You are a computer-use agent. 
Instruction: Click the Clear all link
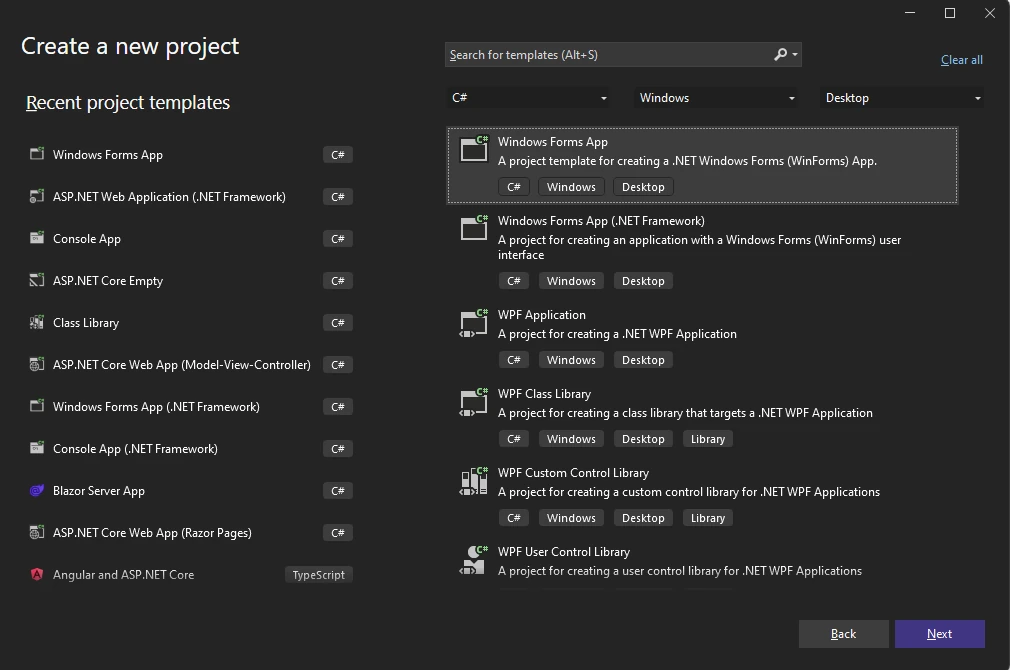961,59
